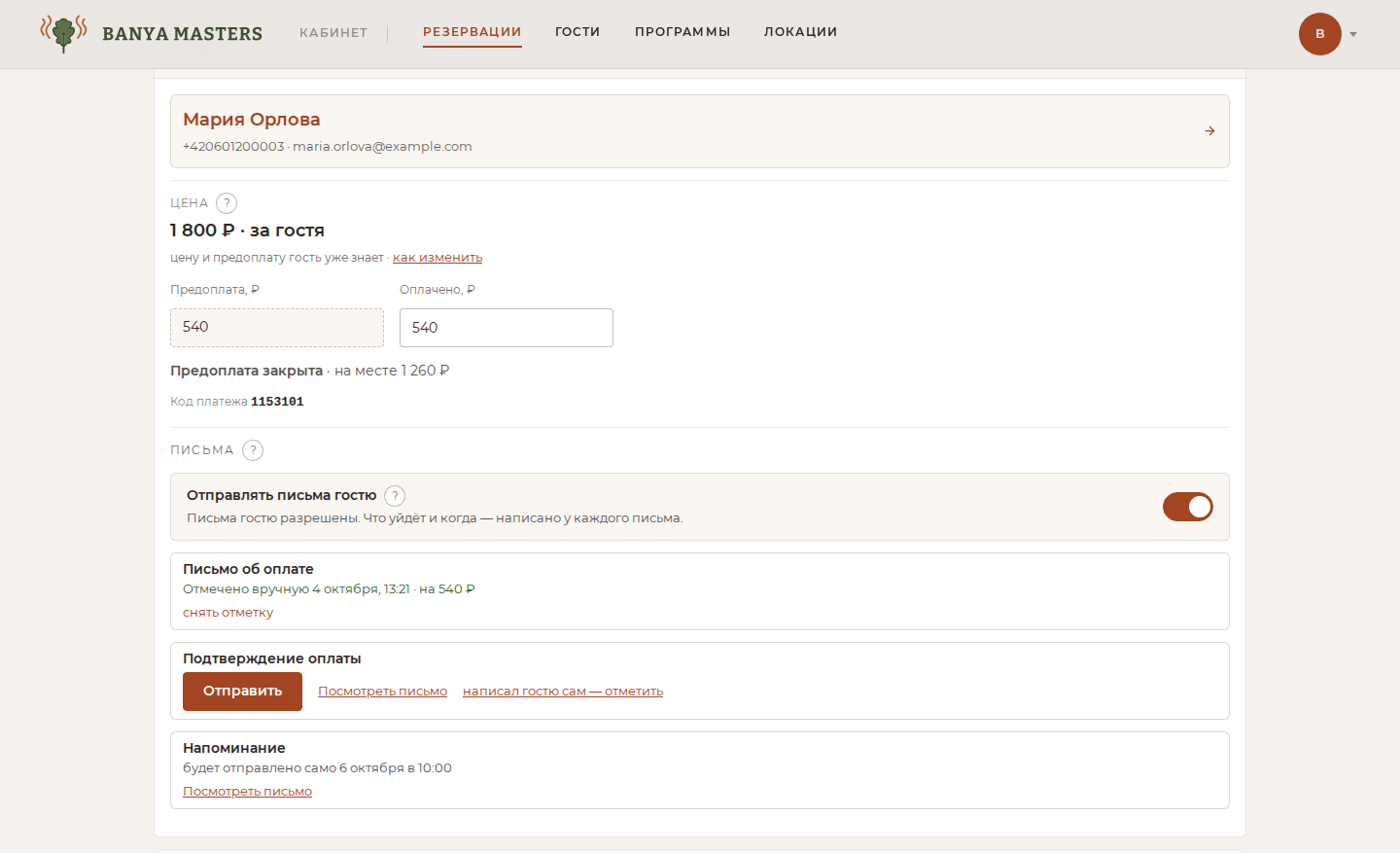Select payment code 1153101
The width and height of the screenshot is (1400, 853).
277,402
